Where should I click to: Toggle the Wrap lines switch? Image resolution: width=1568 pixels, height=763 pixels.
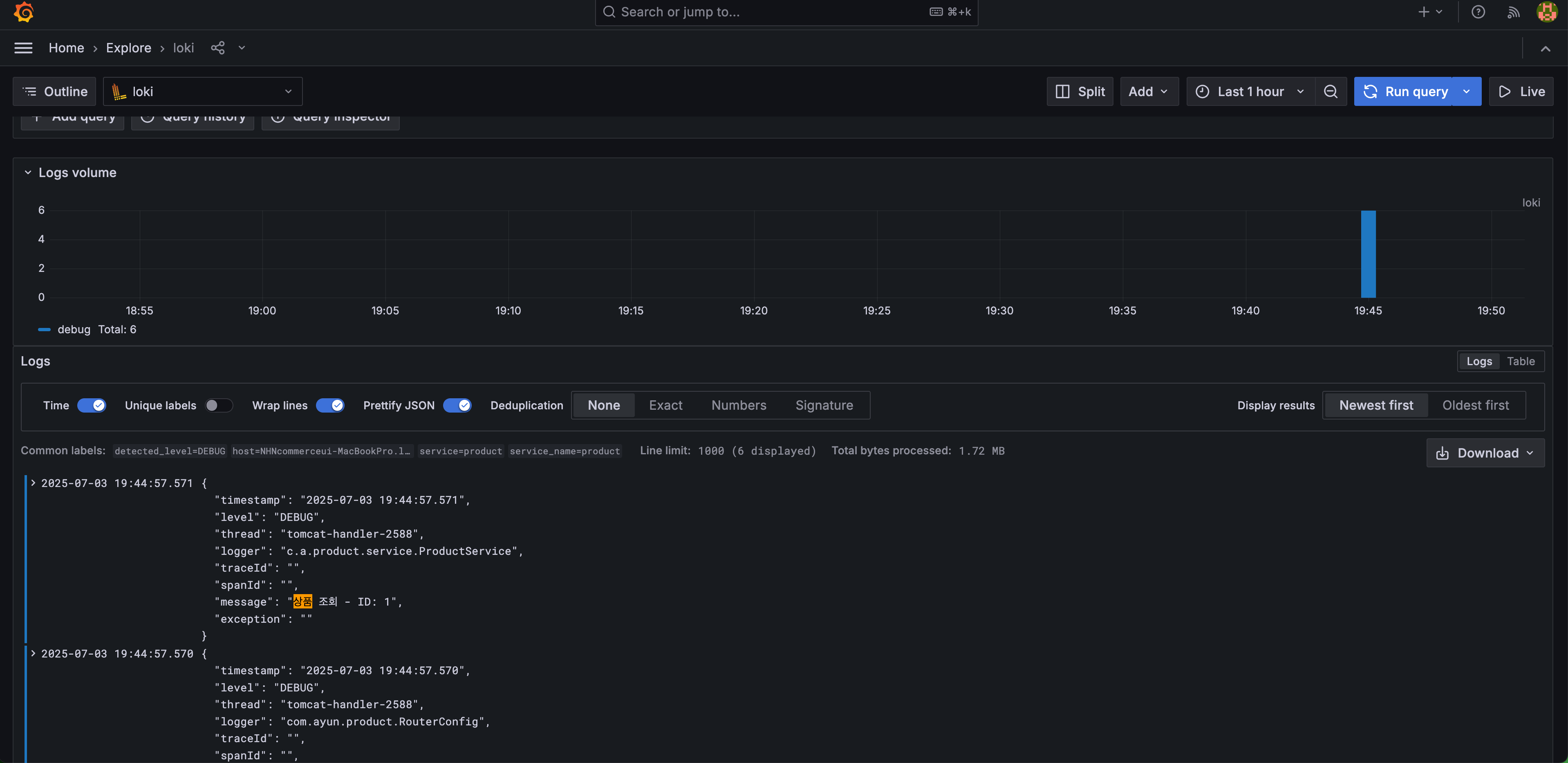[330, 405]
